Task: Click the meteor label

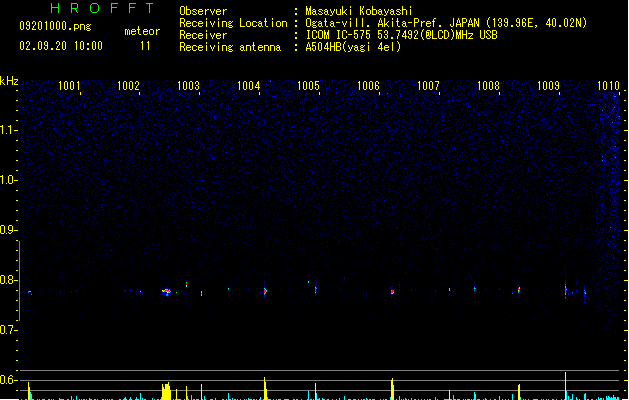Action: click(142, 31)
